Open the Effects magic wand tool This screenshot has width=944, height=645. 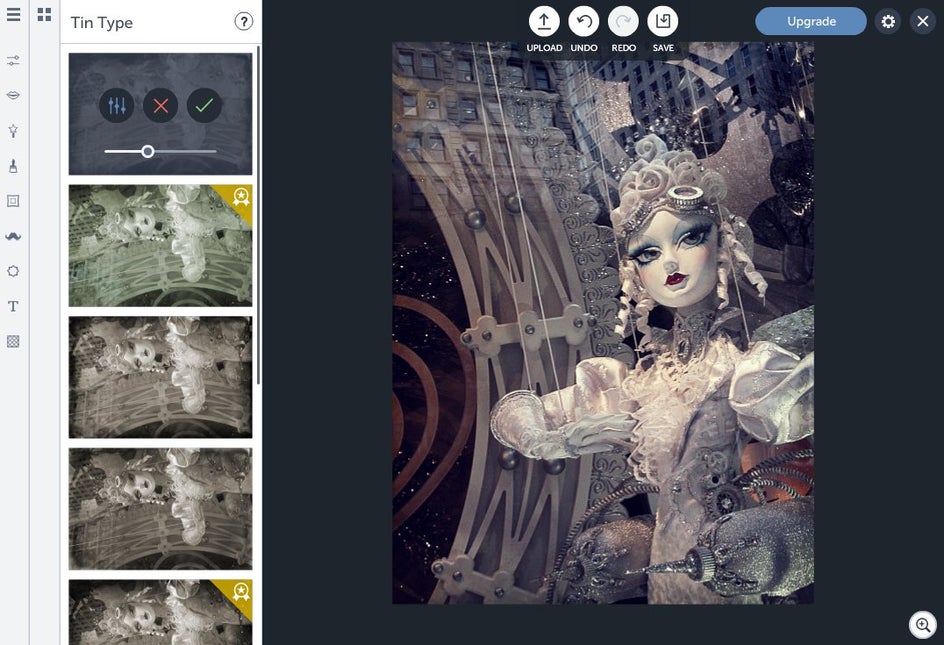[13, 131]
